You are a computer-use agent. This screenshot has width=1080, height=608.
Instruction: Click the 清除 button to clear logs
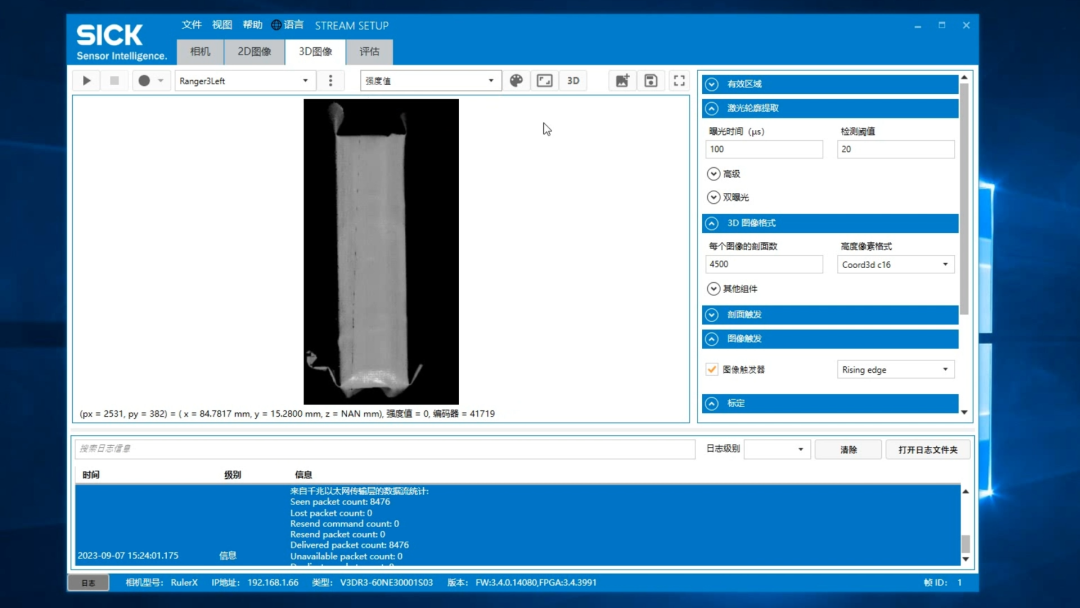[848, 450]
